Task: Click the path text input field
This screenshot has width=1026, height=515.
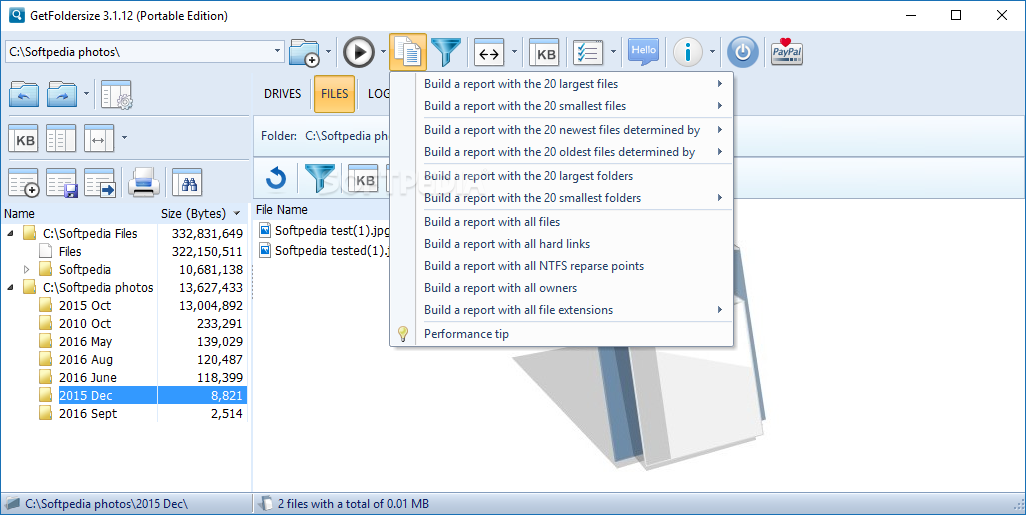Action: click(x=137, y=52)
